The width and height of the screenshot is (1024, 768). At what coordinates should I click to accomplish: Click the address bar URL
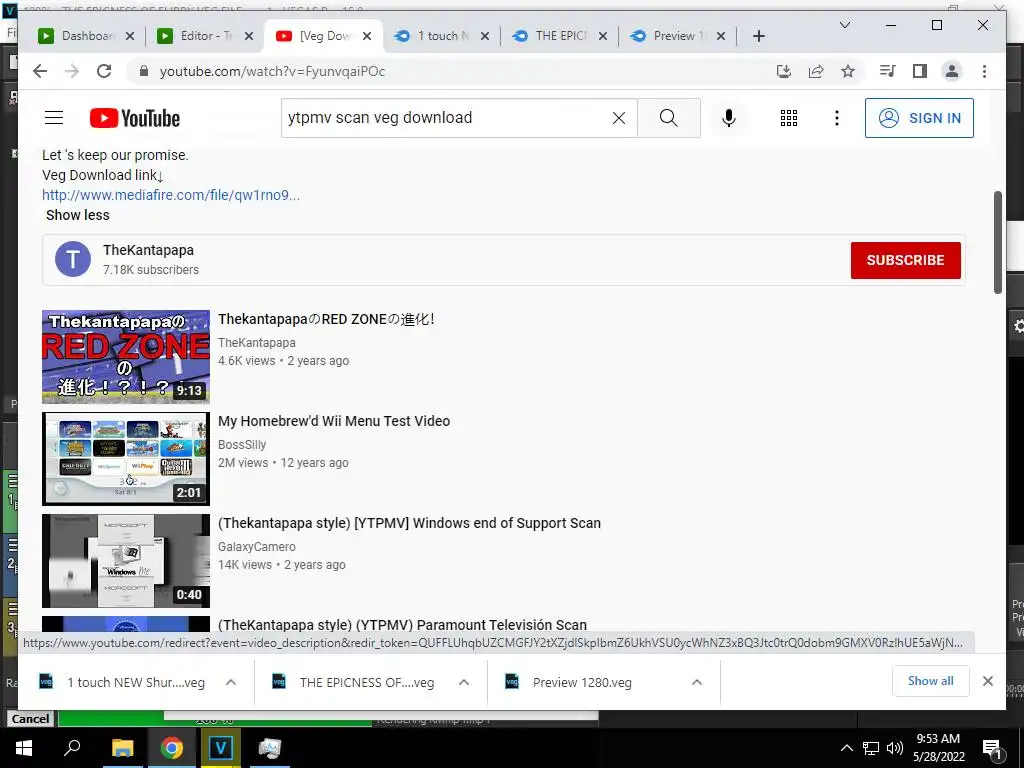coord(272,71)
